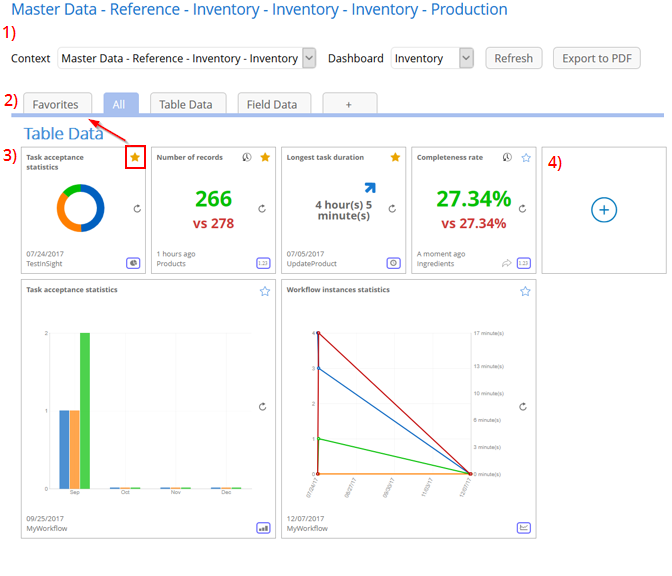Refresh the Number of records indicator
Image resolution: width=672 pixels, height=576 pixels.
pos(262,209)
